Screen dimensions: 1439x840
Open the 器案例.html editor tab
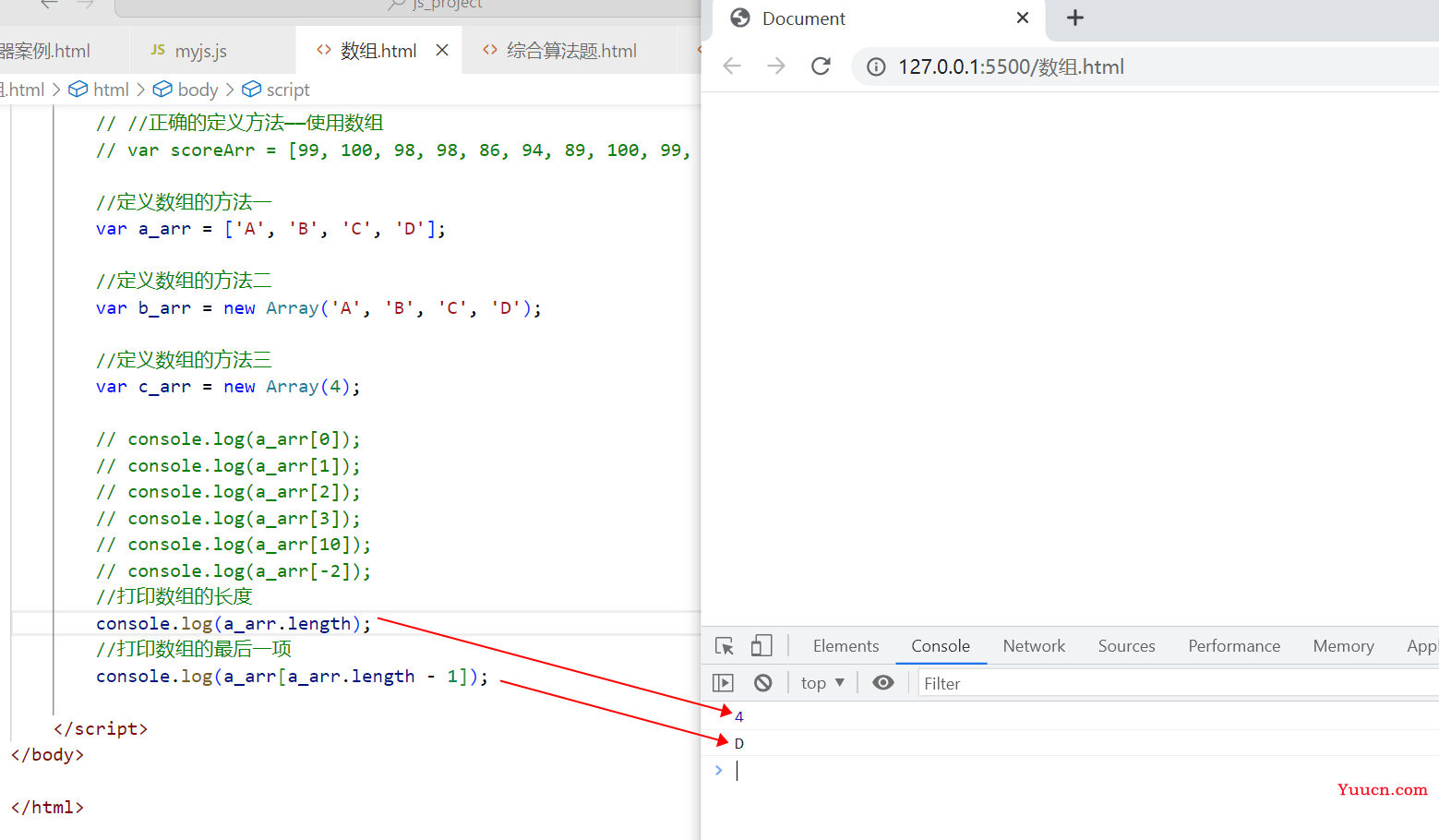pyautogui.click(x=44, y=51)
